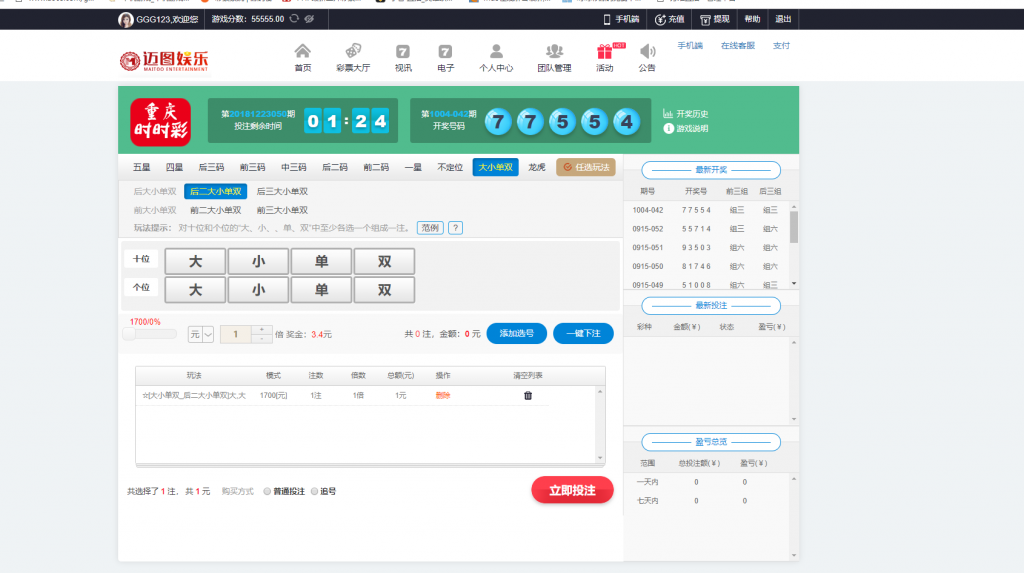Click the refresh icon beside game score

click(294, 19)
